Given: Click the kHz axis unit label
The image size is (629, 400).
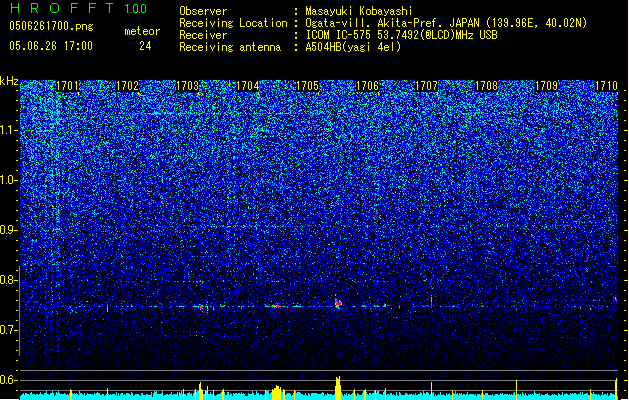Looking at the screenshot, I should (9, 81).
